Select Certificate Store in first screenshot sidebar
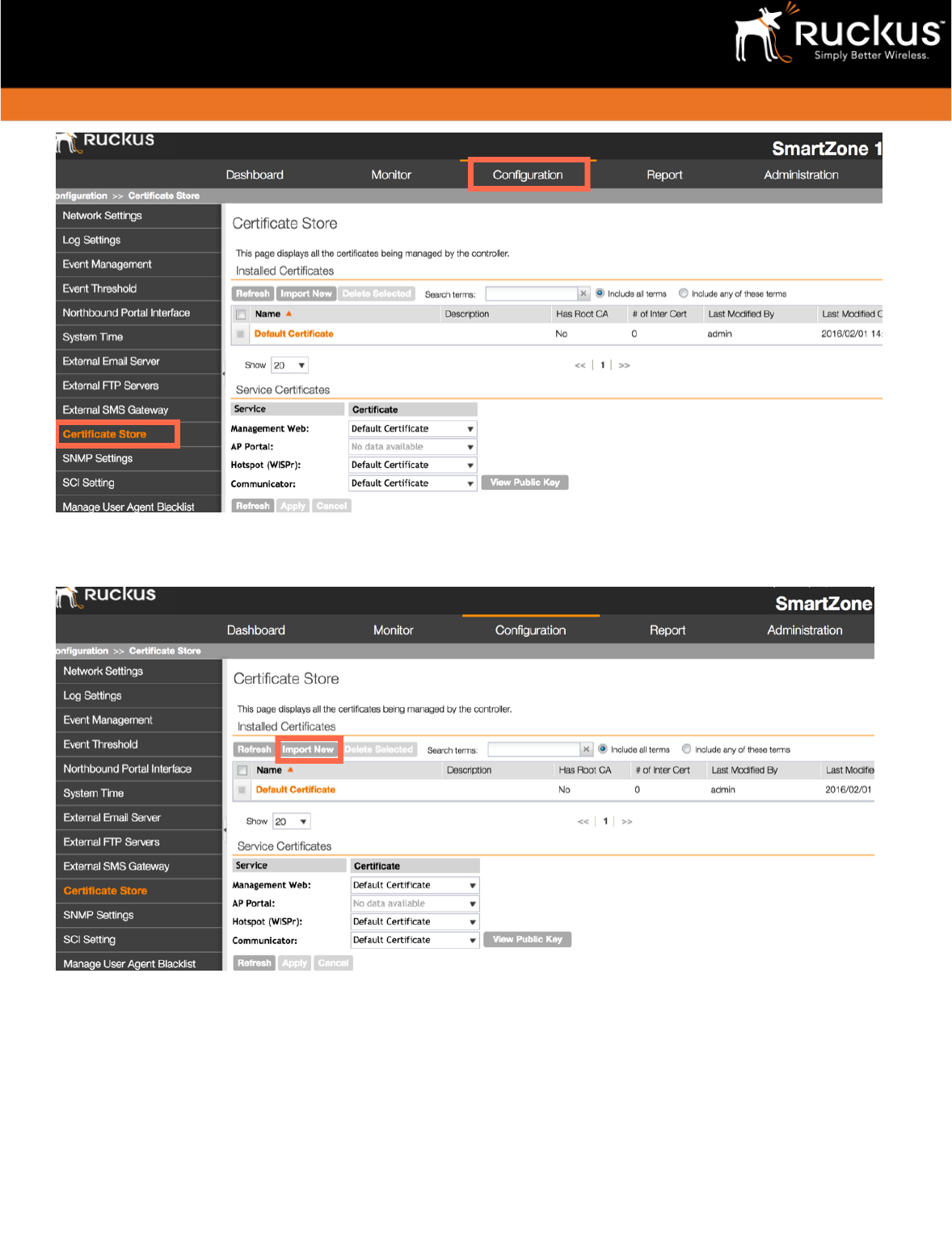Viewport: 952px width, 1243px height. (104, 434)
